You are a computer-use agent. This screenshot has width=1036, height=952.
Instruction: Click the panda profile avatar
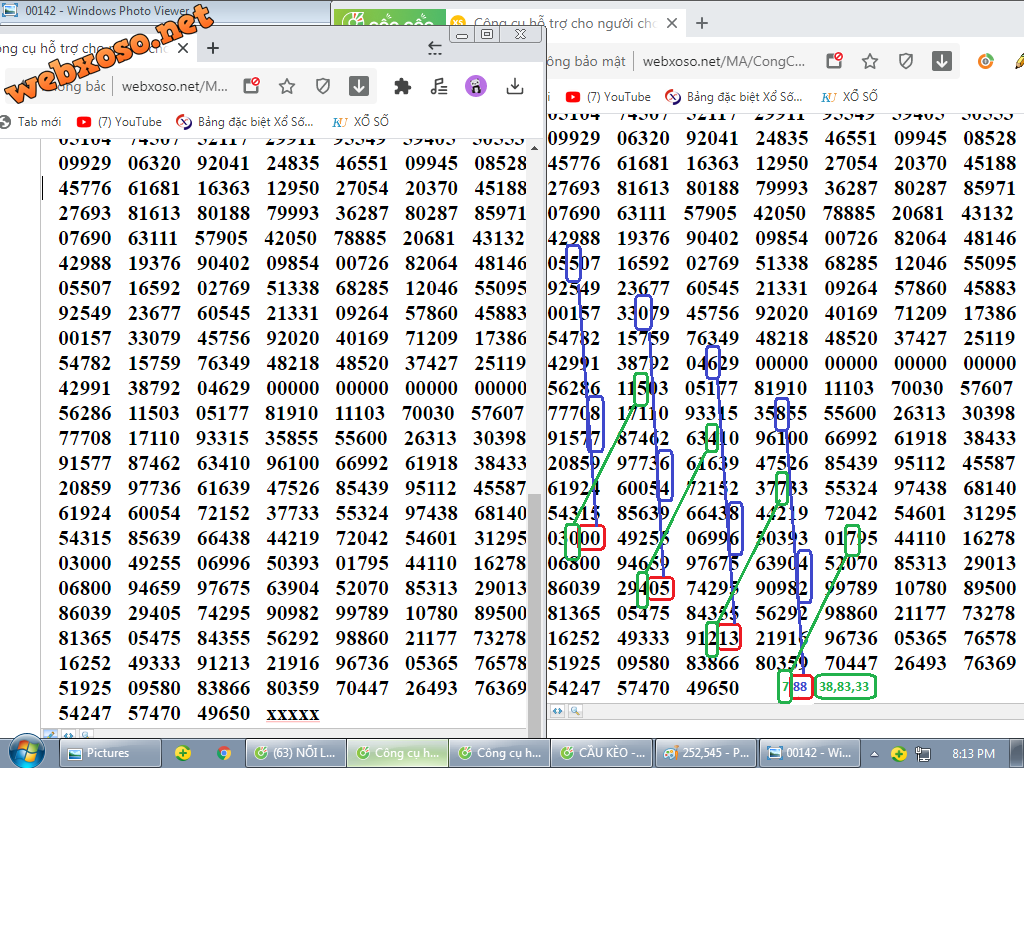(x=476, y=86)
